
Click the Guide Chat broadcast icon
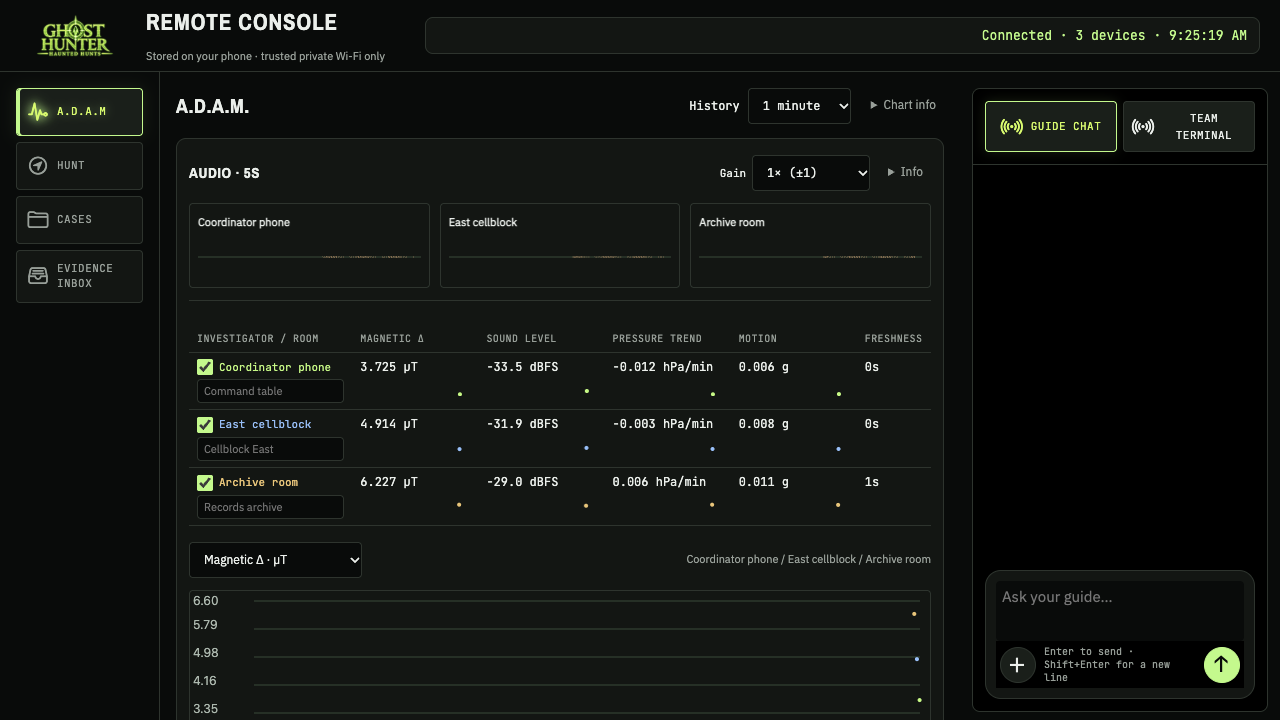tap(1012, 127)
